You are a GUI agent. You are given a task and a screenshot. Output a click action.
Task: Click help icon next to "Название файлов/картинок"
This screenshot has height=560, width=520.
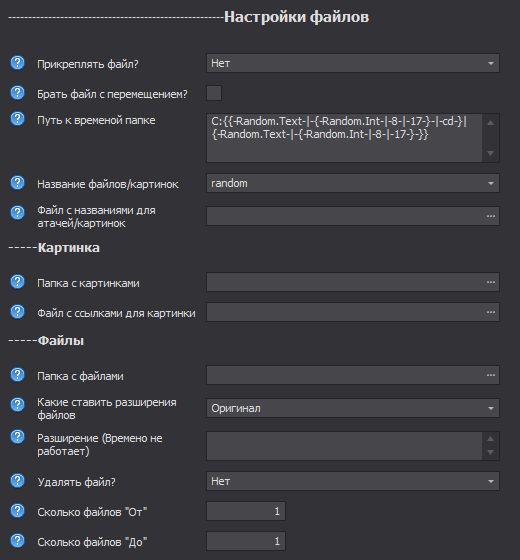pos(17,183)
